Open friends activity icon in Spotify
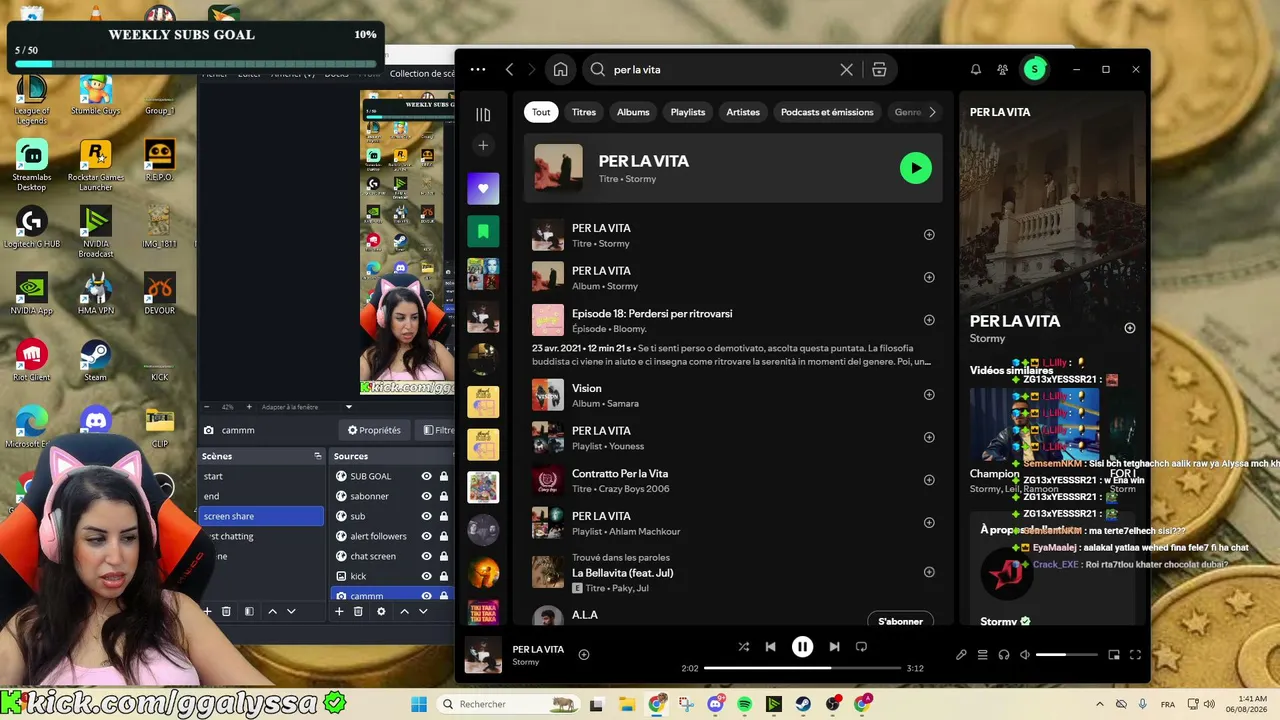The height and width of the screenshot is (720, 1280). tap(1003, 70)
